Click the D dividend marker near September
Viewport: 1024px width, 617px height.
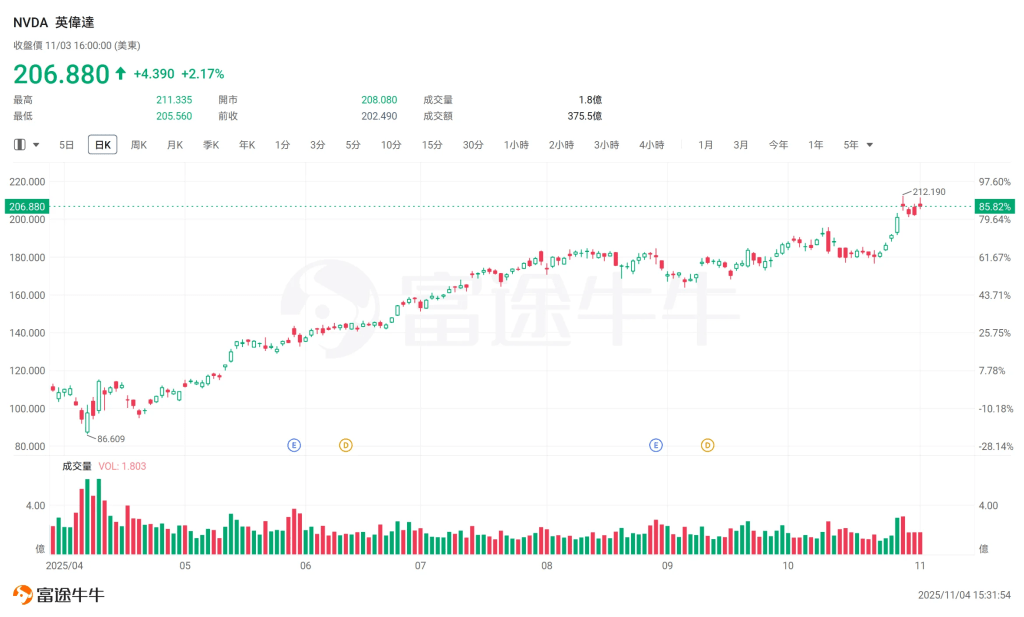click(707, 445)
